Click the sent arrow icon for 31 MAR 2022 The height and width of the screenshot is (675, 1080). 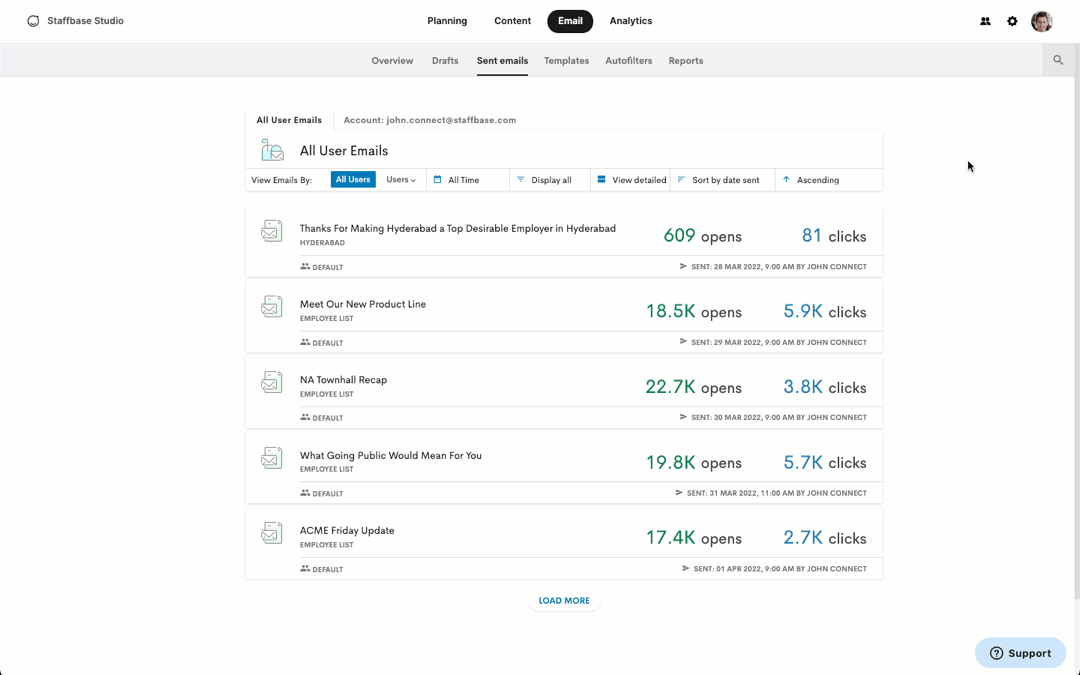pos(679,492)
